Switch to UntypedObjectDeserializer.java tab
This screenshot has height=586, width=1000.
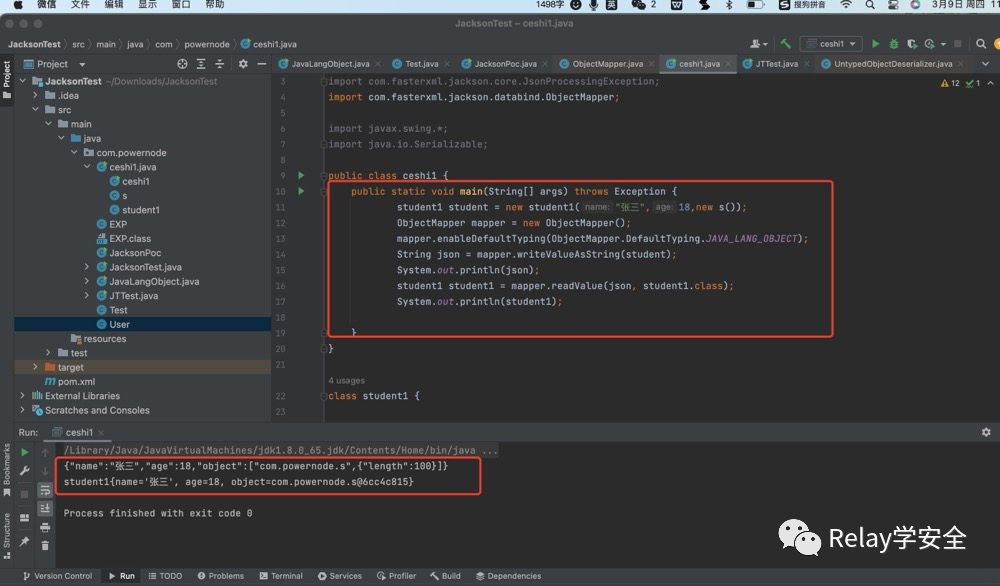click(x=892, y=64)
